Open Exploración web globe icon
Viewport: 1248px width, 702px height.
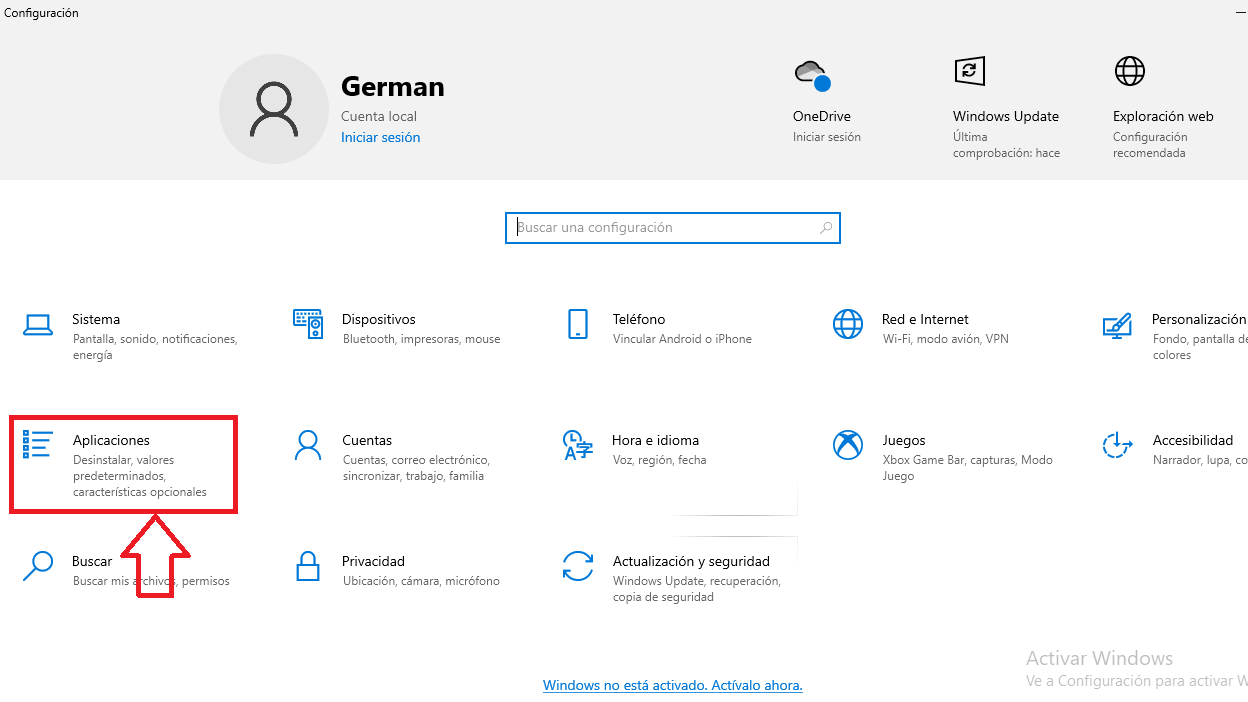[x=1130, y=71]
